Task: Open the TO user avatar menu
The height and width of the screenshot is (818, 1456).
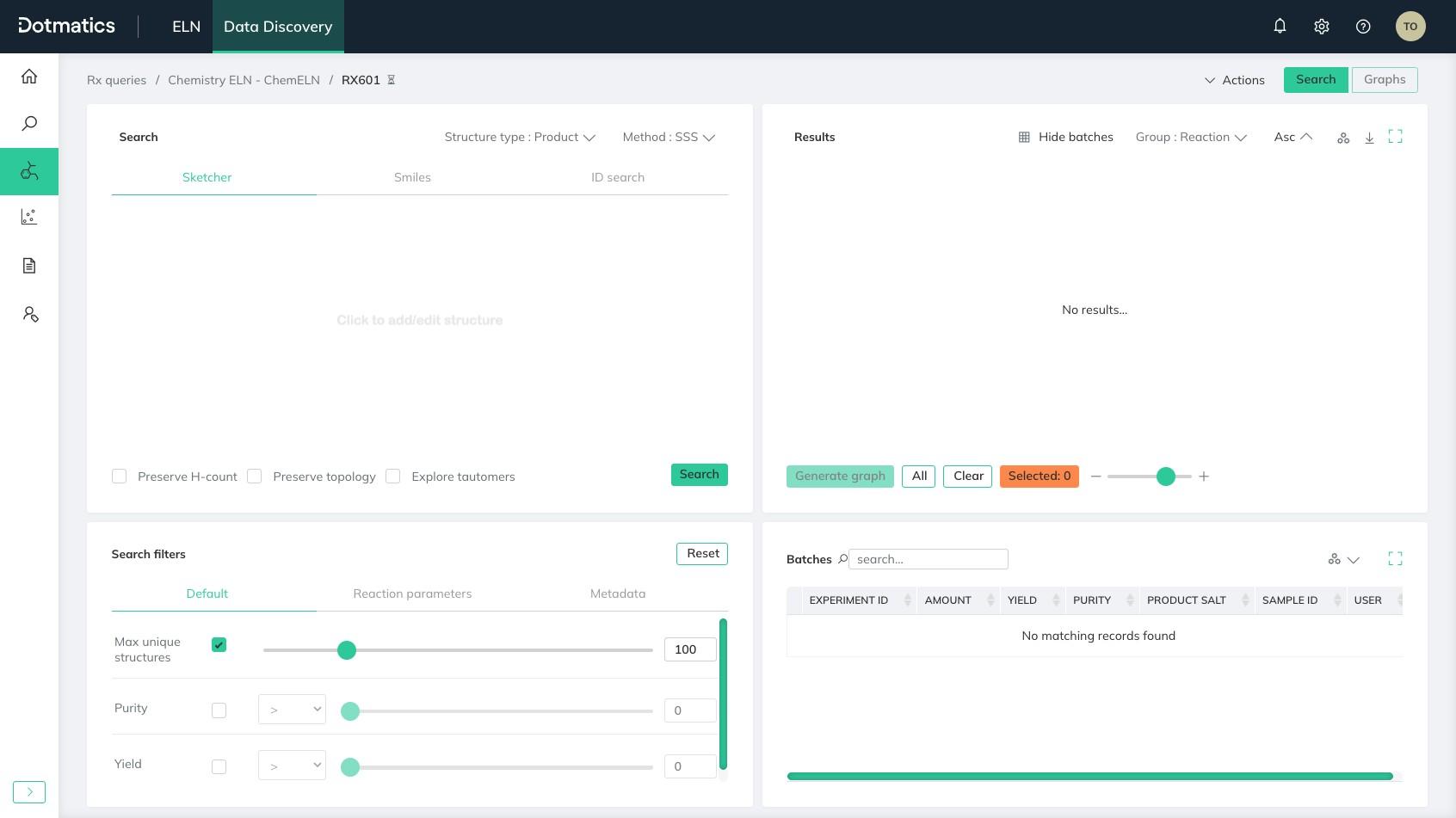Action: (x=1410, y=26)
